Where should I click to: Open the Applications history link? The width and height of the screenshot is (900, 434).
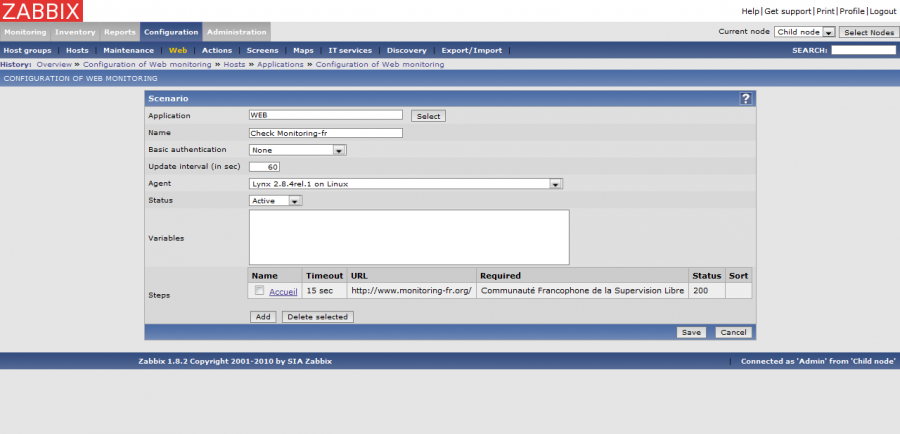pos(280,65)
